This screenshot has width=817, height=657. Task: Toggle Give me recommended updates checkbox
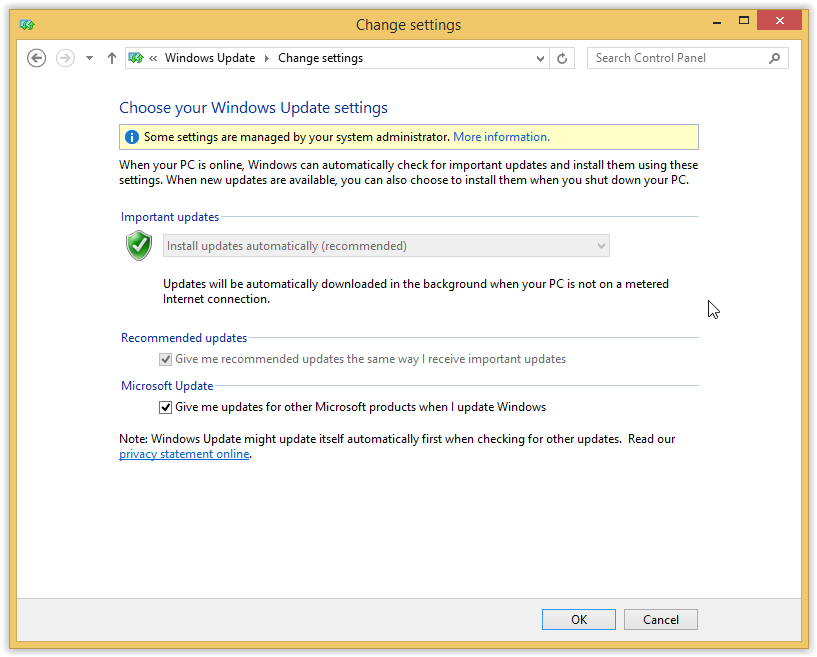(x=165, y=359)
